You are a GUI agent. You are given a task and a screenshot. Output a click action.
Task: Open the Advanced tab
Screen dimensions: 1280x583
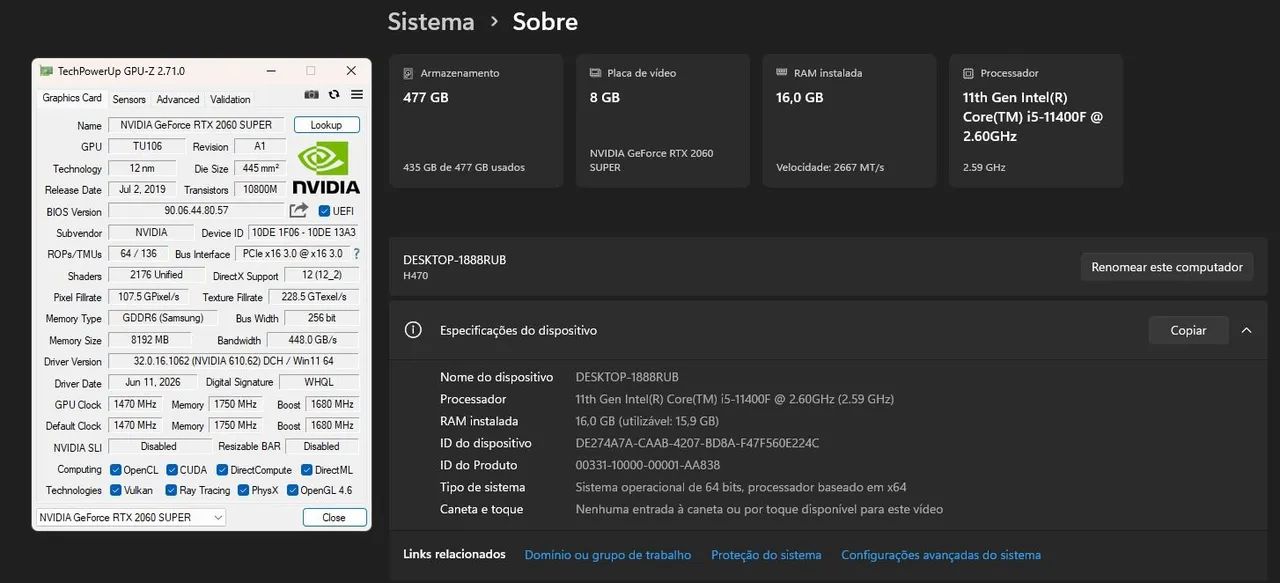pos(178,99)
